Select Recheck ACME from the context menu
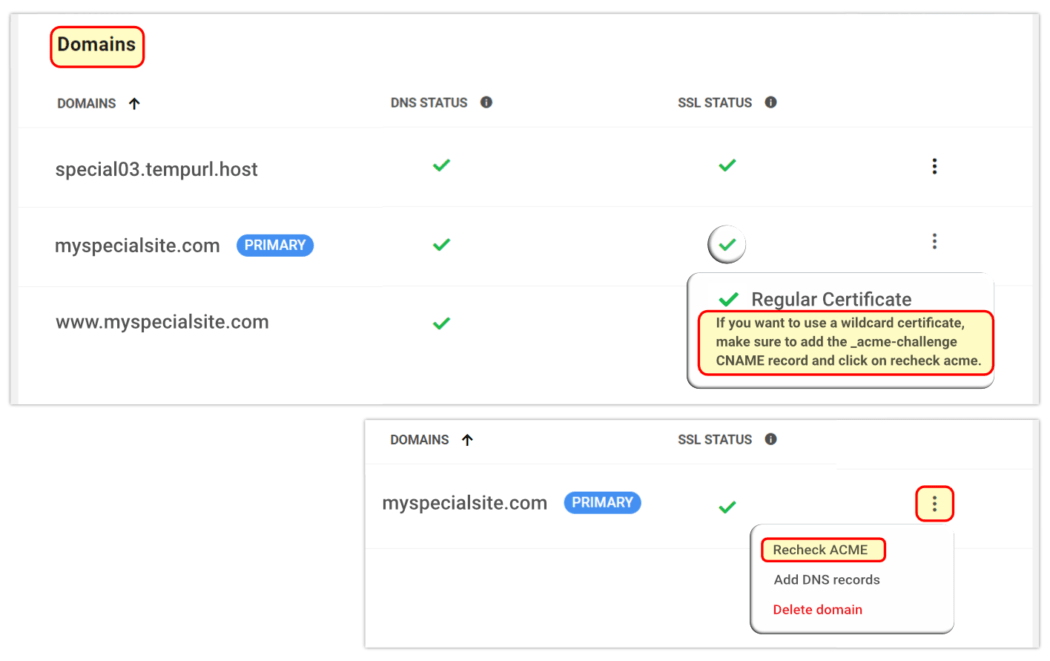 (823, 549)
